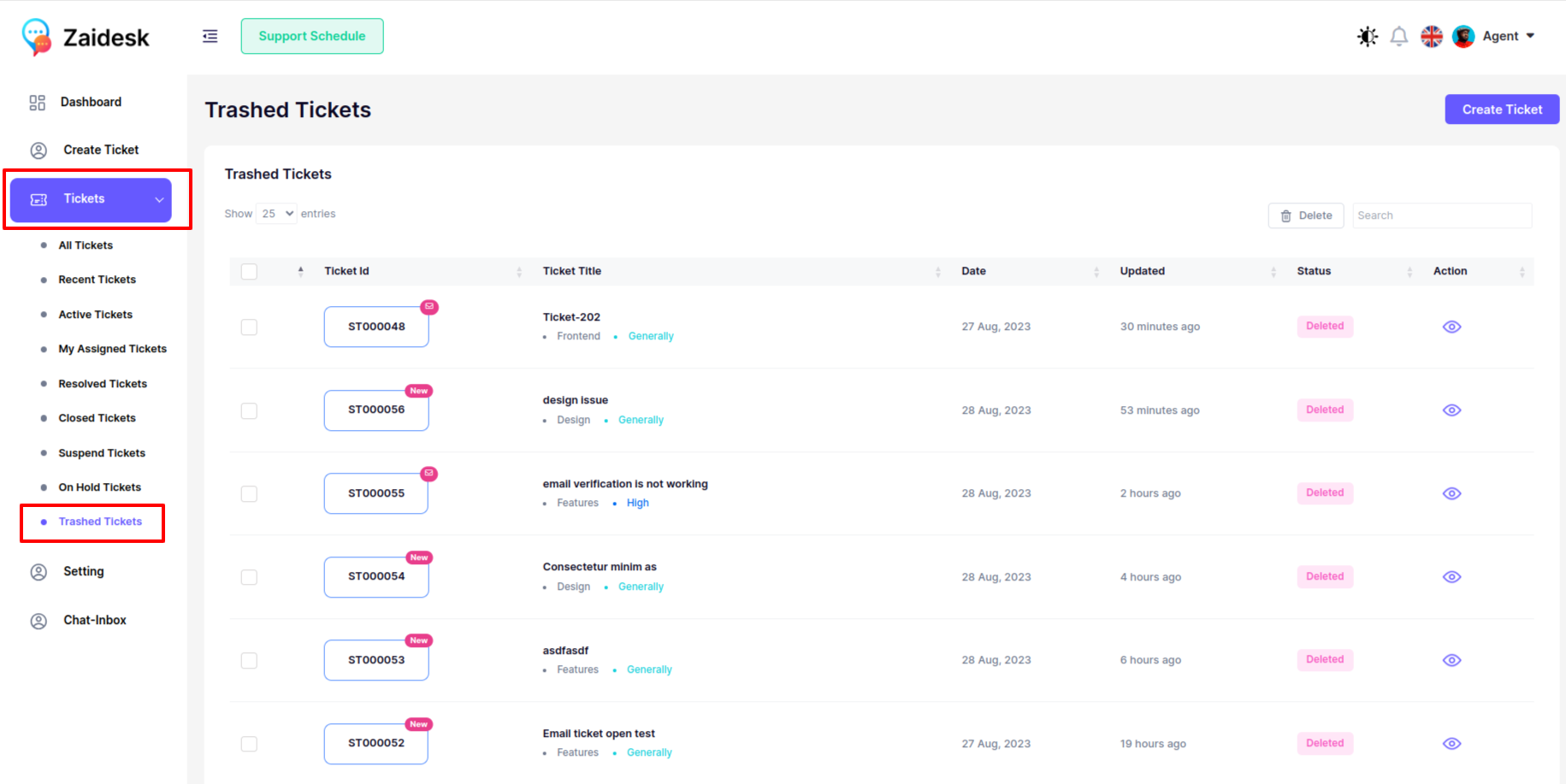
Task: Focus the Search input field
Action: click(1442, 215)
